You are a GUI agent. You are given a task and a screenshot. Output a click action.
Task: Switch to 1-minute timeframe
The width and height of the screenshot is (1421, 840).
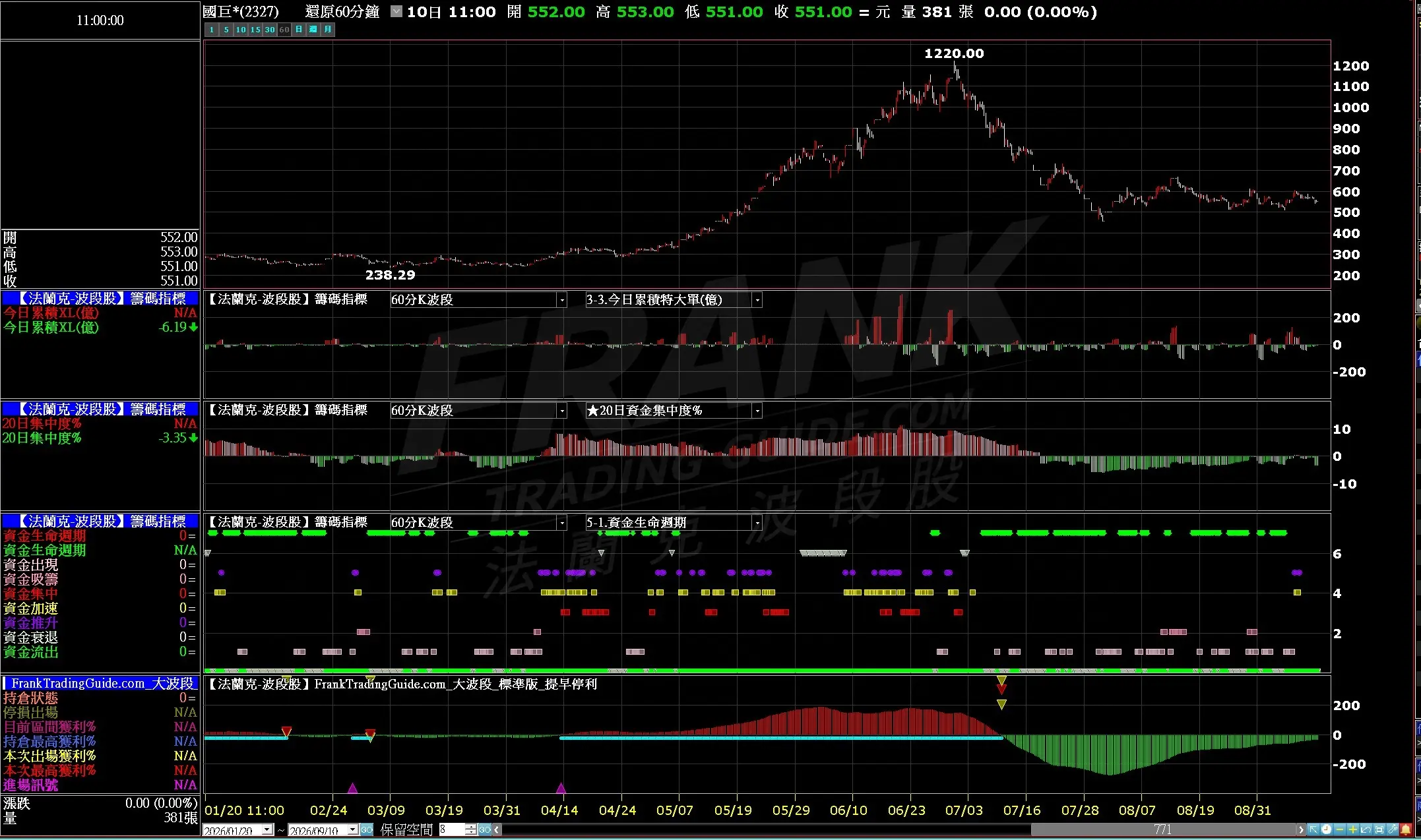(212, 30)
